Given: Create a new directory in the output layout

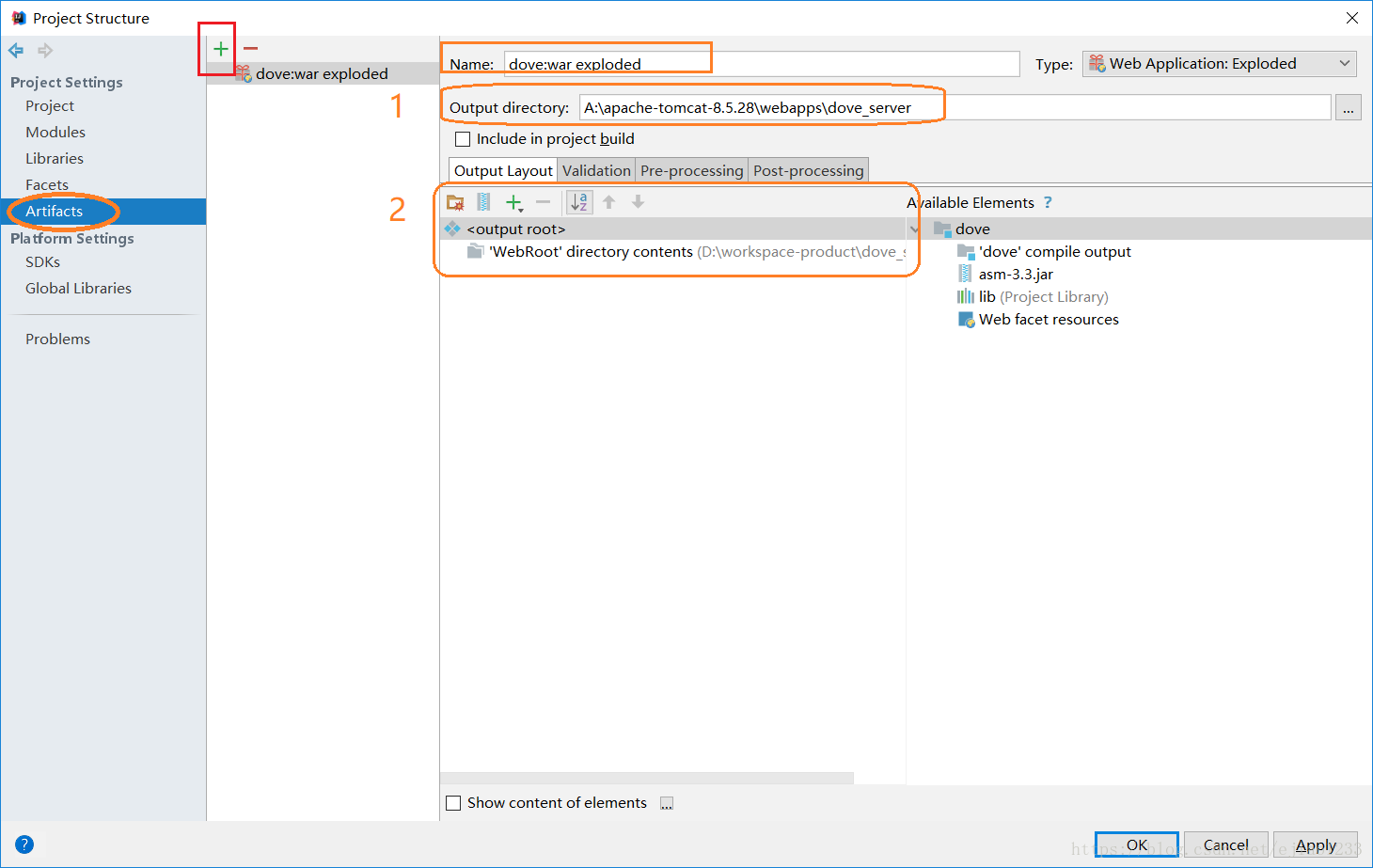Looking at the screenshot, I should 455,201.
